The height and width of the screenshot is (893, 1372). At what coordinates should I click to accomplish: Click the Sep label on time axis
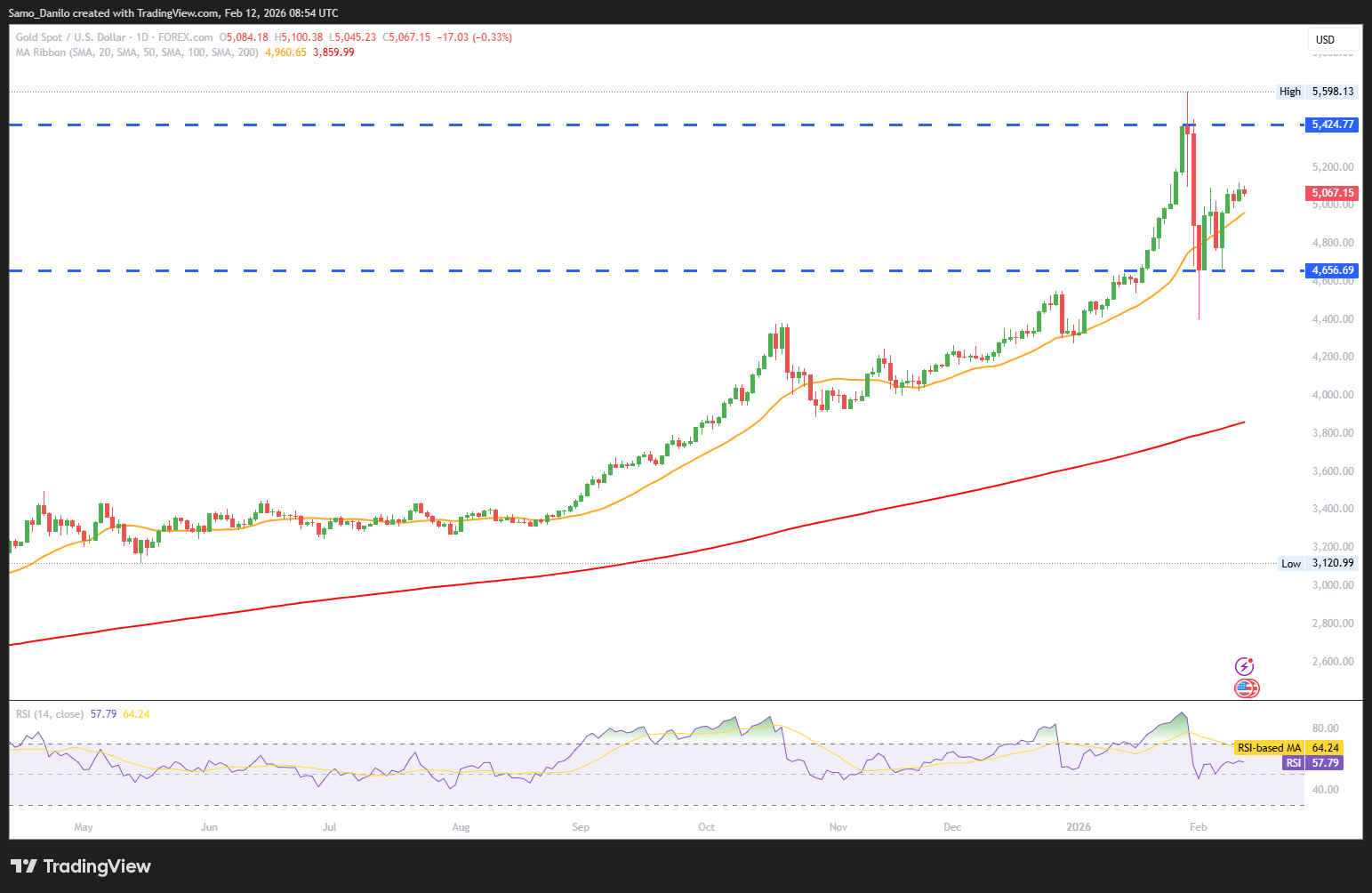coord(581,827)
